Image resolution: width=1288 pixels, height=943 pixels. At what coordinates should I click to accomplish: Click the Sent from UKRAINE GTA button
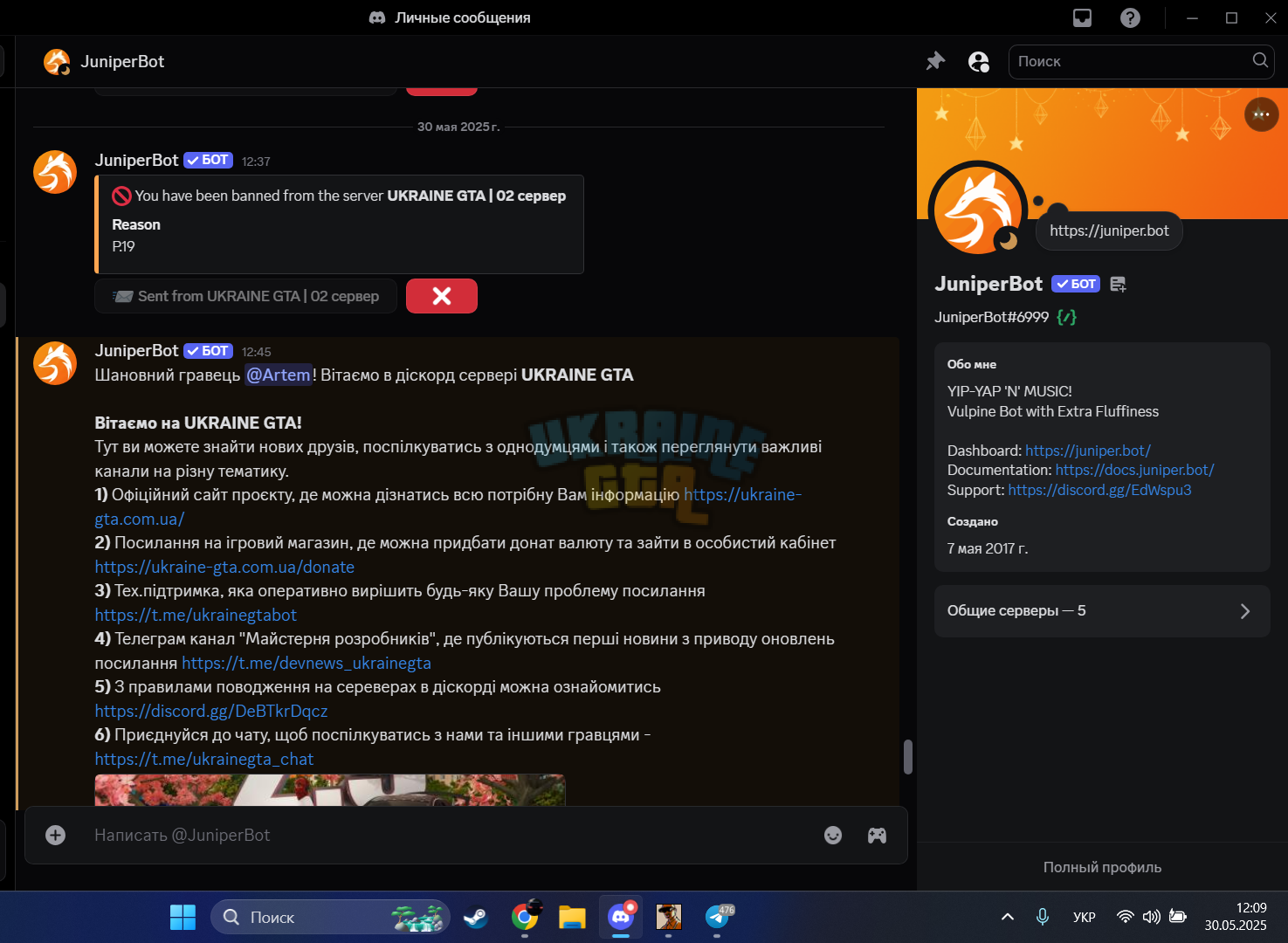[245, 296]
